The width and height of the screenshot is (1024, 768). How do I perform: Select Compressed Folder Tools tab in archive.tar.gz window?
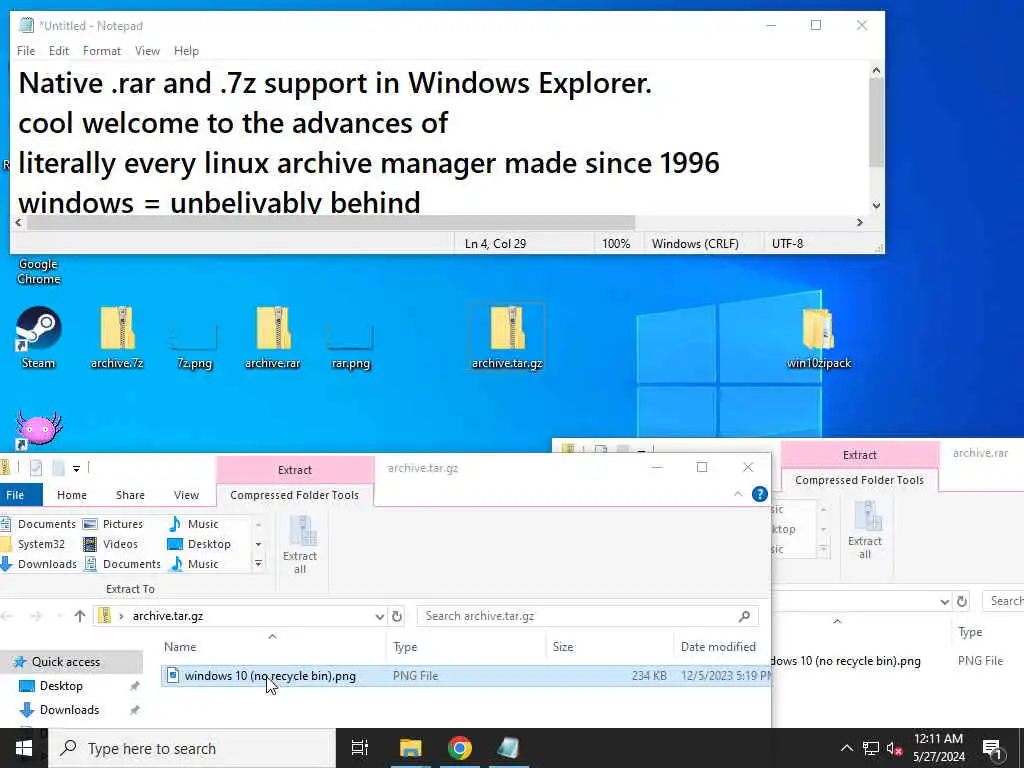click(x=295, y=495)
